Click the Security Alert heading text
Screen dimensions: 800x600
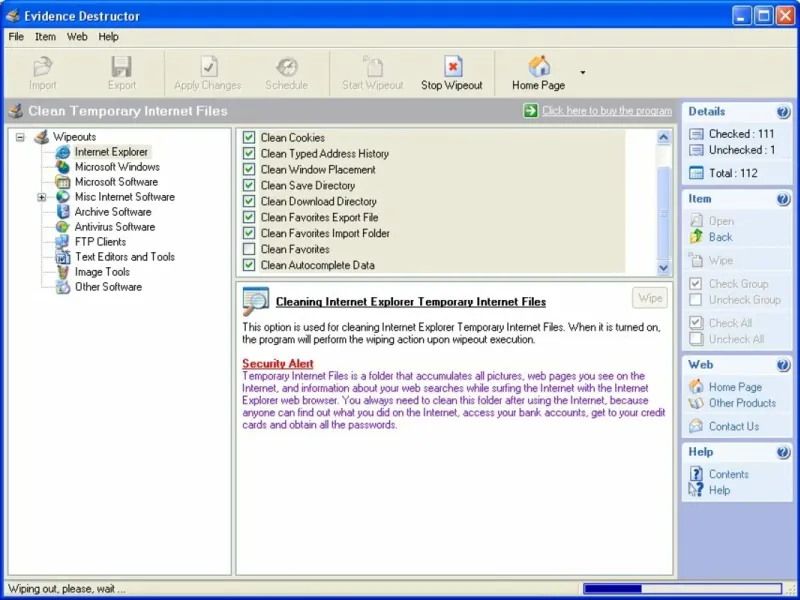pyautogui.click(x=278, y=363)
